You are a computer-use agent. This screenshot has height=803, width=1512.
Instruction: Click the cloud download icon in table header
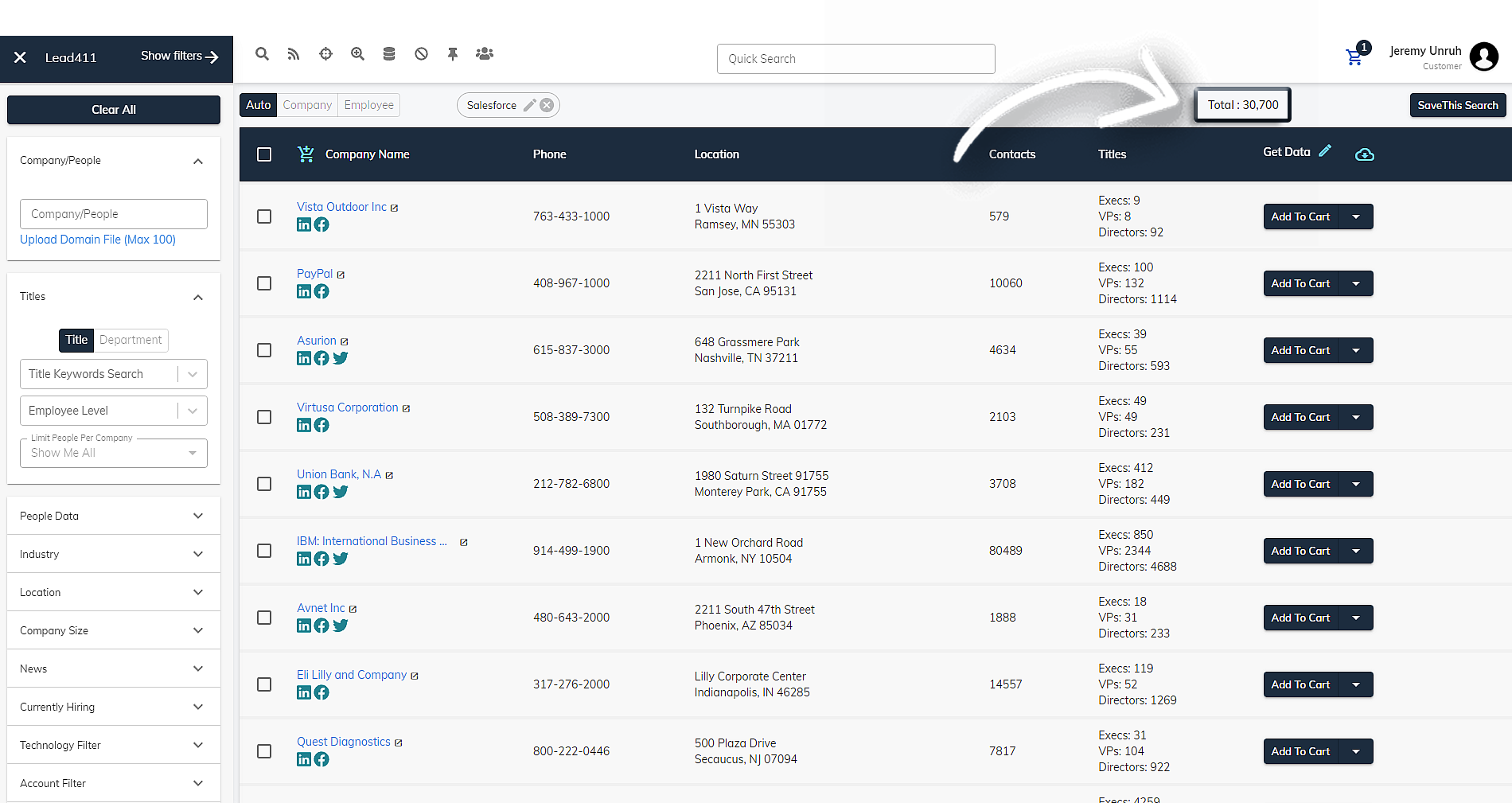(1365, 154)
